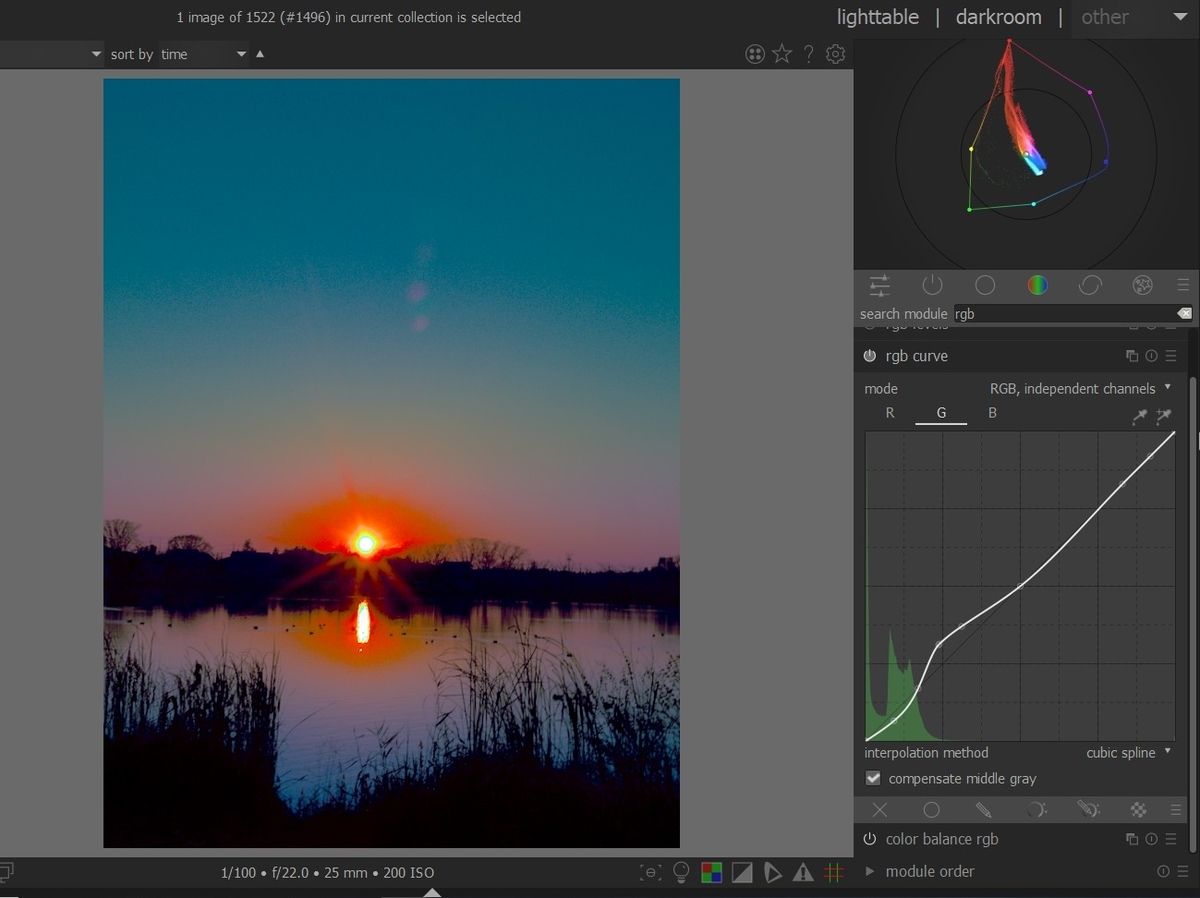
Task: Toggle thumbnail overlays grouping icon
Action: pos(755,54)
